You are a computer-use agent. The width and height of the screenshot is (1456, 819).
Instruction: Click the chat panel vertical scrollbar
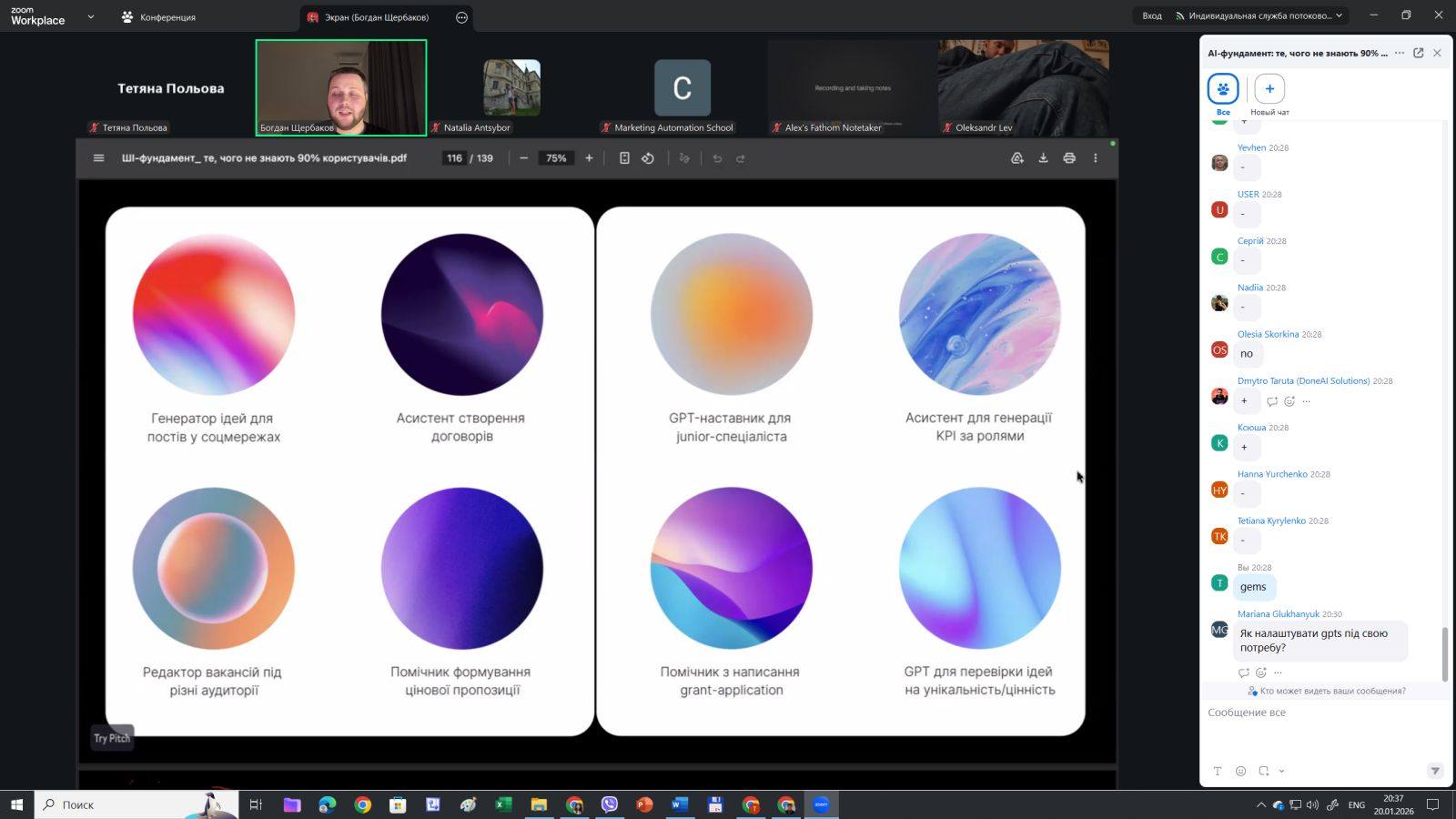[x=1444, y=652]
